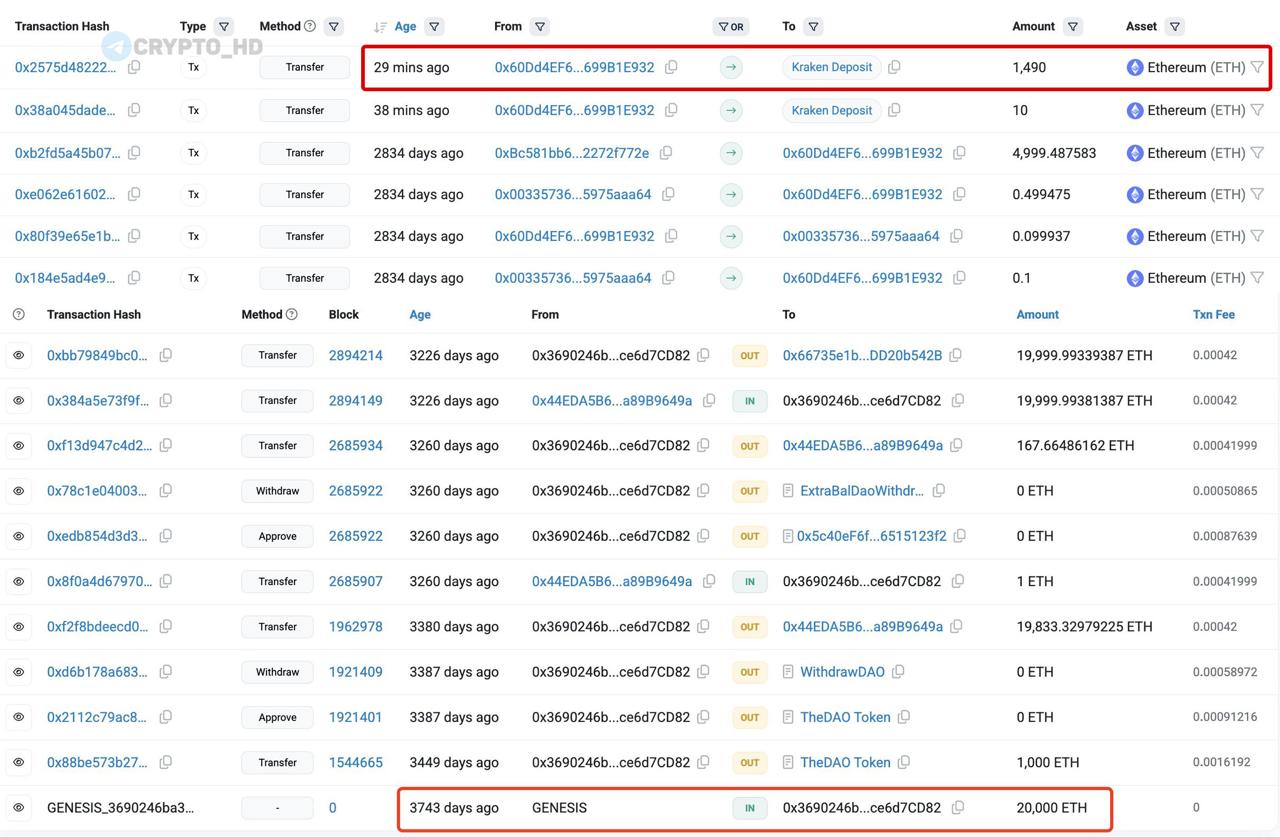Viewport: 1280px width, 837px height.
Task: Copy the WithdrawDAO contract address
Action: (898, 672)
